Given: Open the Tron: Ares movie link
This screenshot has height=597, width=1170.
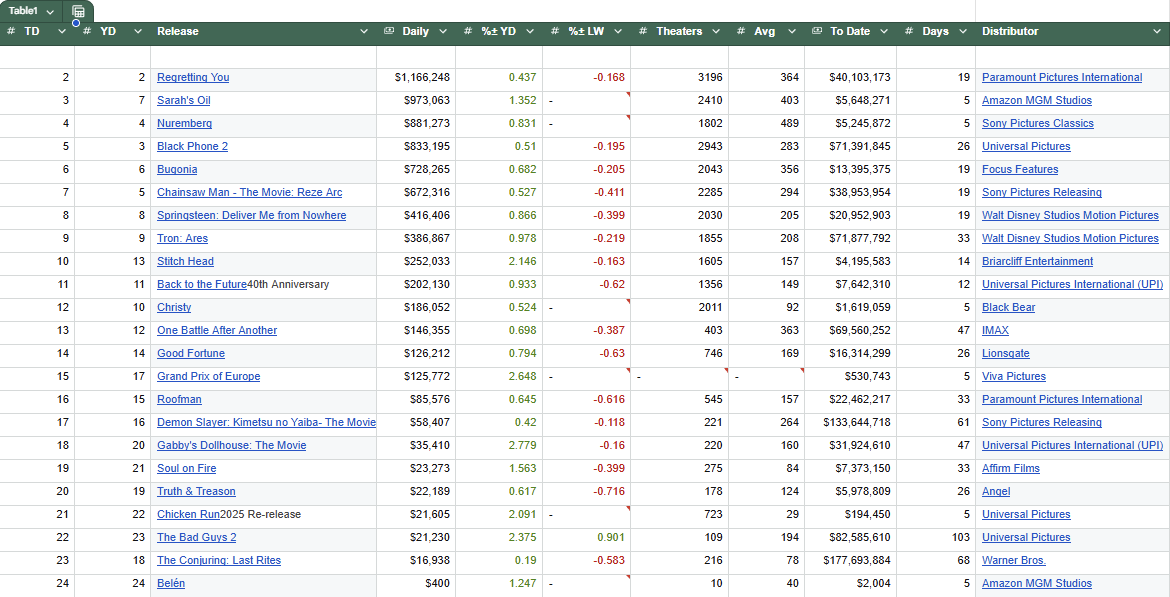Looking at the screenshot, I should pyautogui.click(x=182, y=239).
